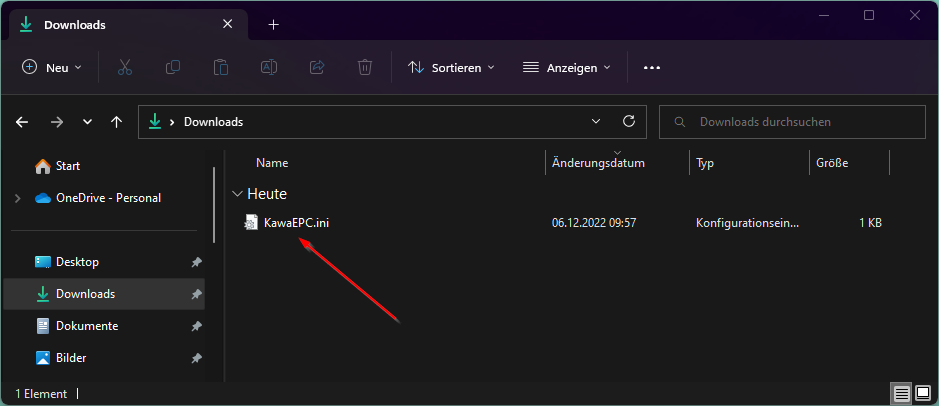Click the 1 KB size cell
The width and height of the screenshot is (939, 406).
[870, 223]
